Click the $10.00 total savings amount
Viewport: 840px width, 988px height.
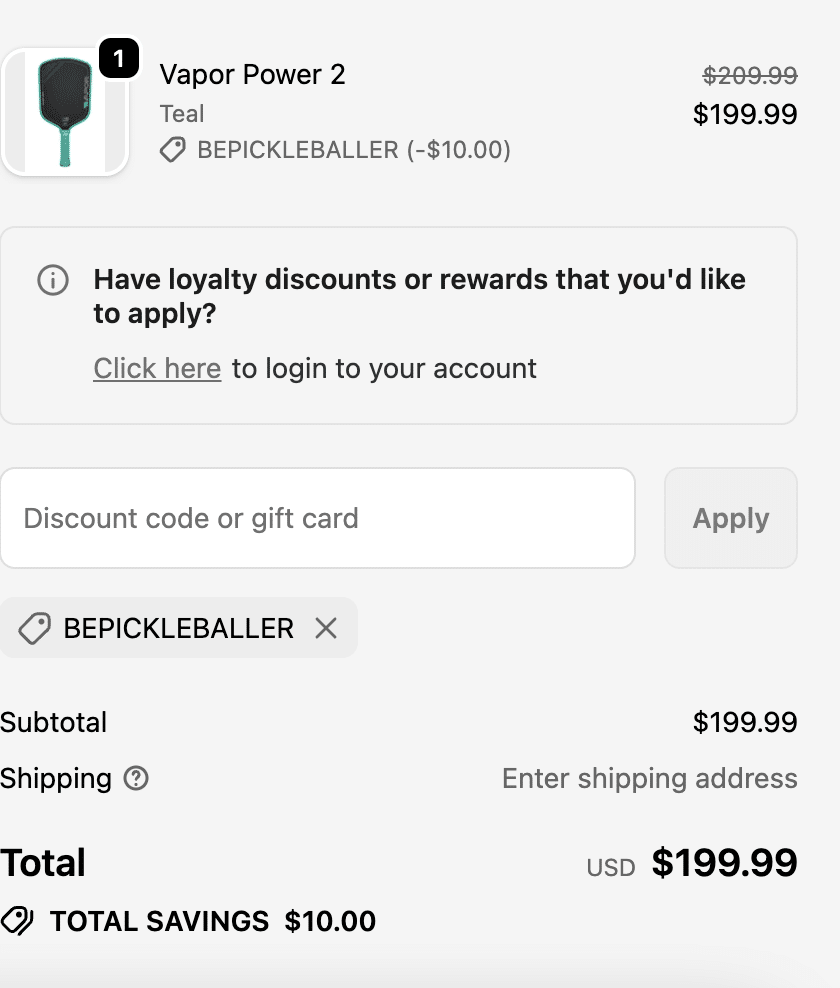[330, 921]
